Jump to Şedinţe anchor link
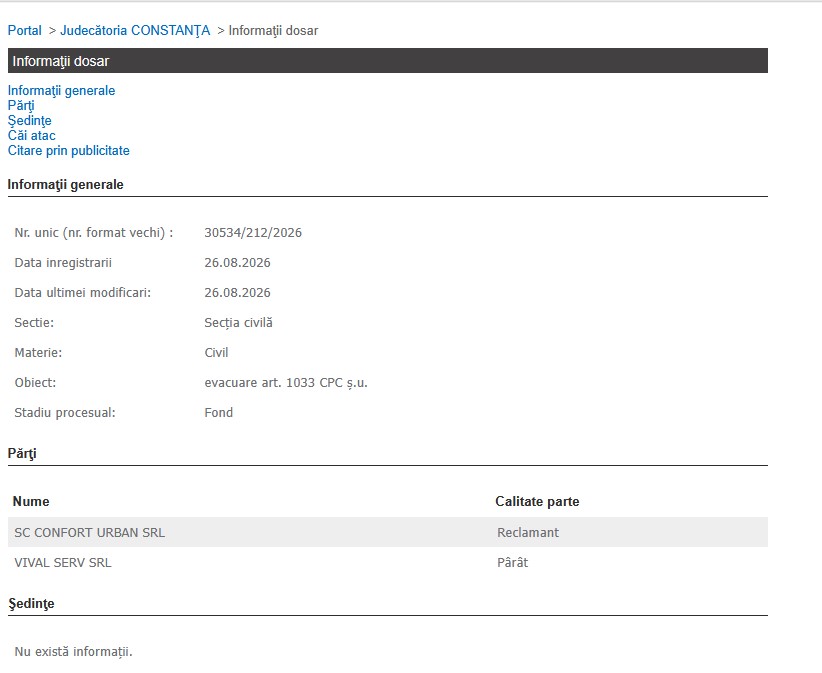 click(x=30, y=121)
